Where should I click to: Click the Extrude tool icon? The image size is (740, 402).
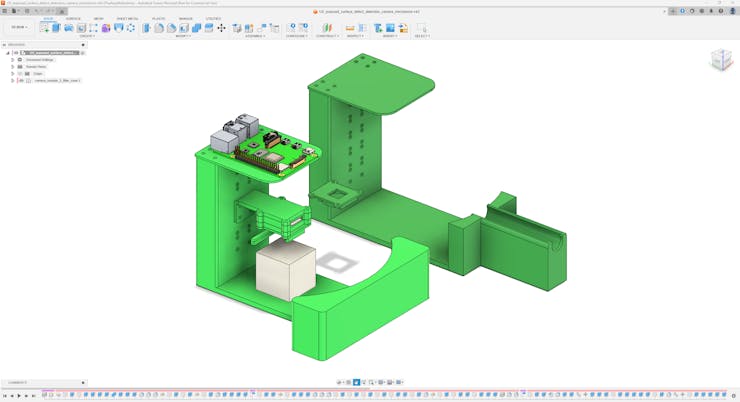click(56, 28)
